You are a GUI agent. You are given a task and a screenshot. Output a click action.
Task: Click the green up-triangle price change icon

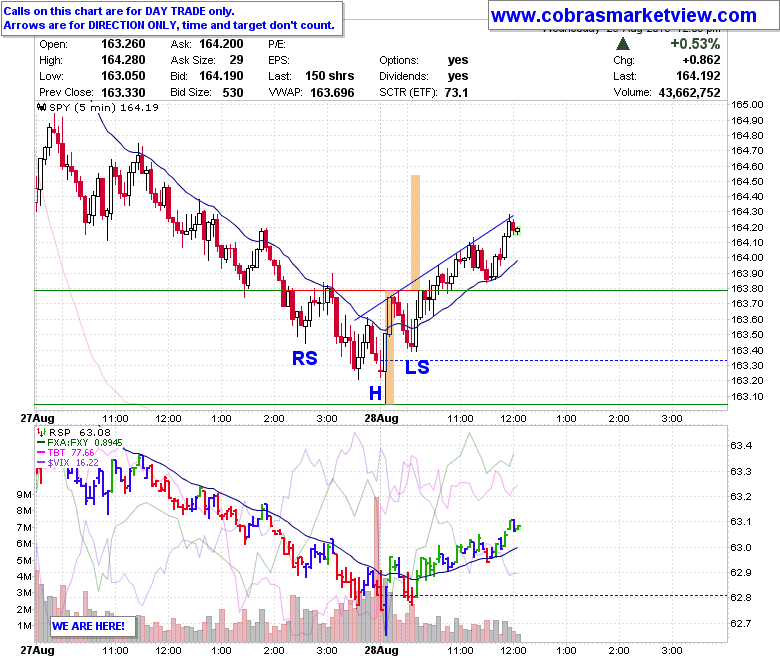click(x=622, y=44)
